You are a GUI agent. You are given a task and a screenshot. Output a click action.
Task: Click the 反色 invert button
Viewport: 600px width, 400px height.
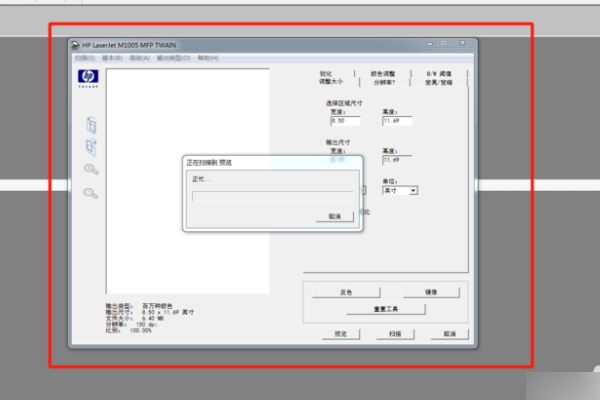click(346, 292)
